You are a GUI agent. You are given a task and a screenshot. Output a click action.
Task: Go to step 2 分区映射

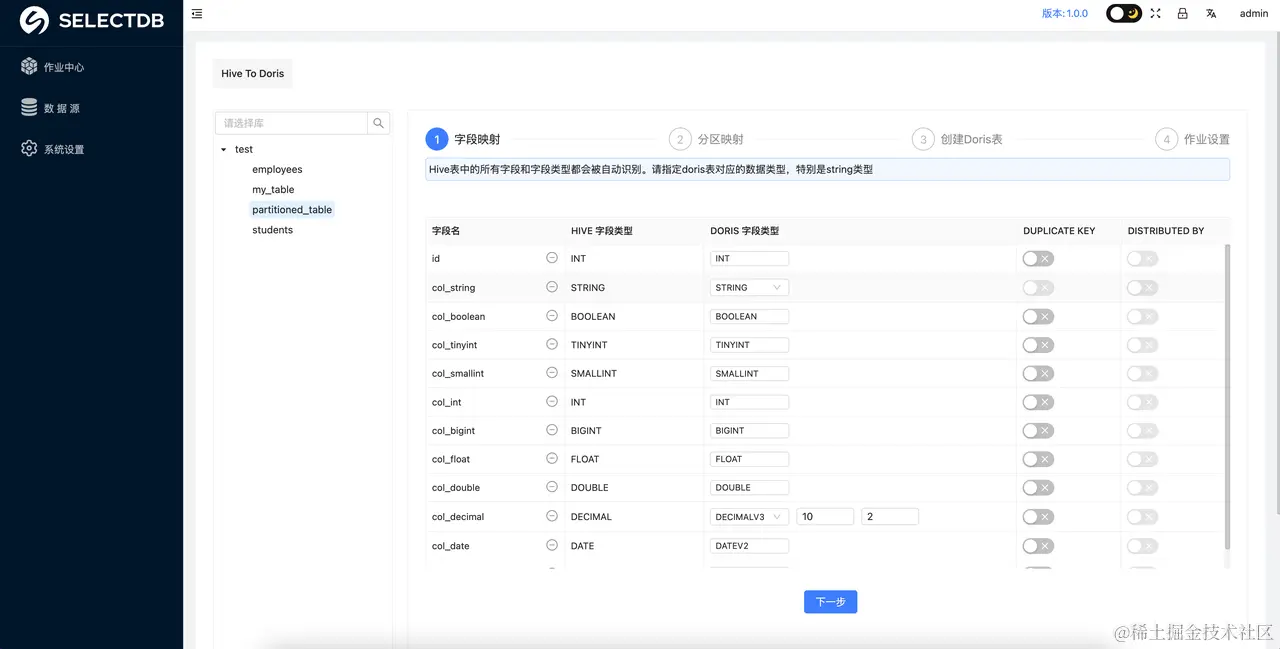click(706, 139)
